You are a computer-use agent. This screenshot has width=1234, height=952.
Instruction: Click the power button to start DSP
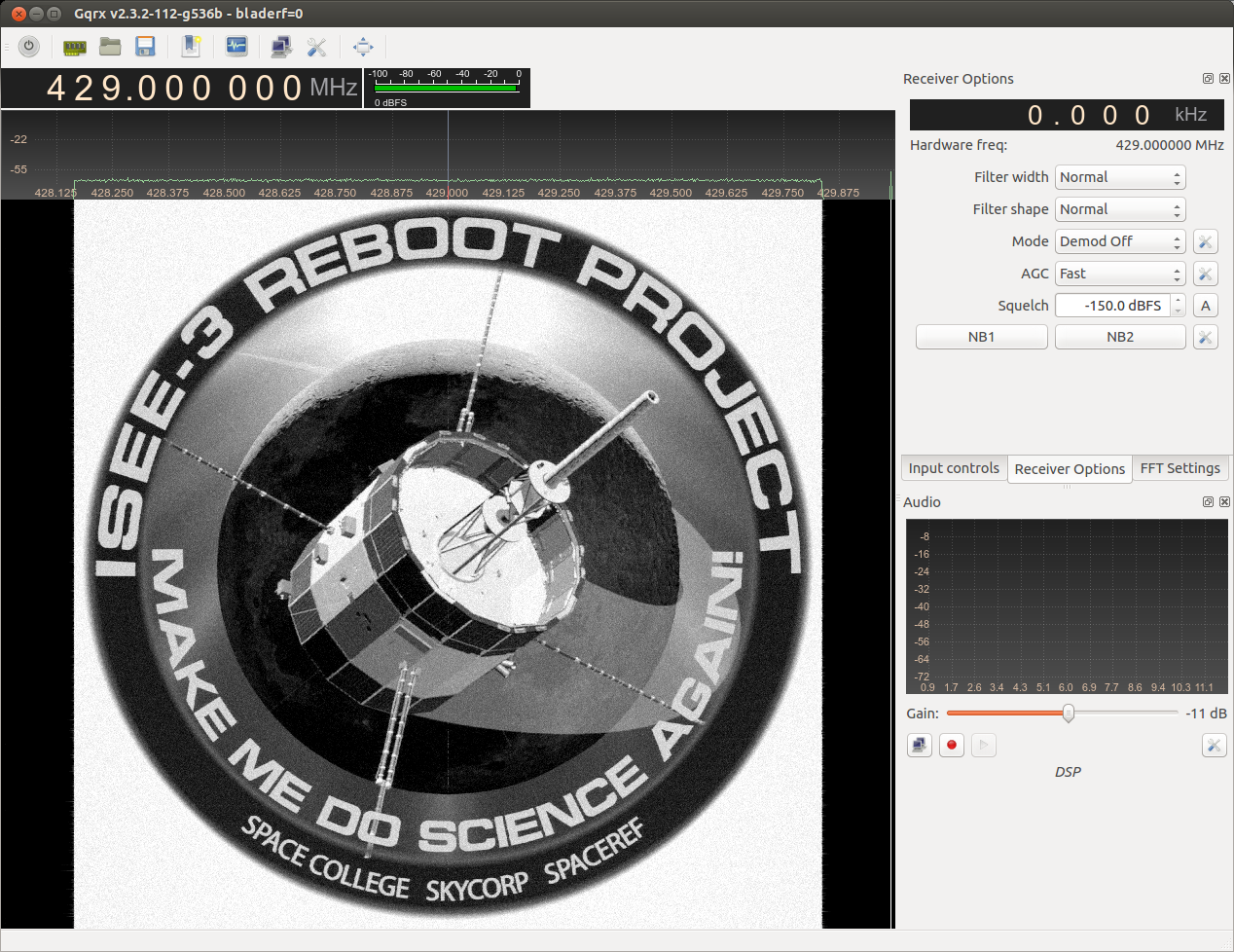(x=29, y=46)
